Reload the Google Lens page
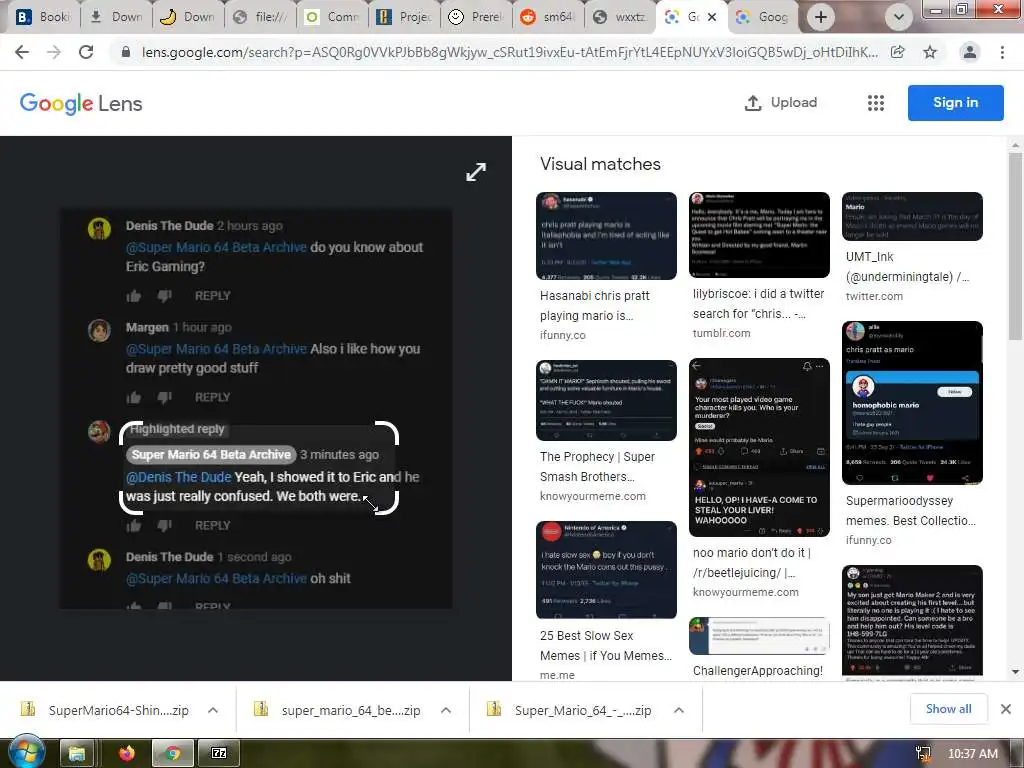 (86, 52)
